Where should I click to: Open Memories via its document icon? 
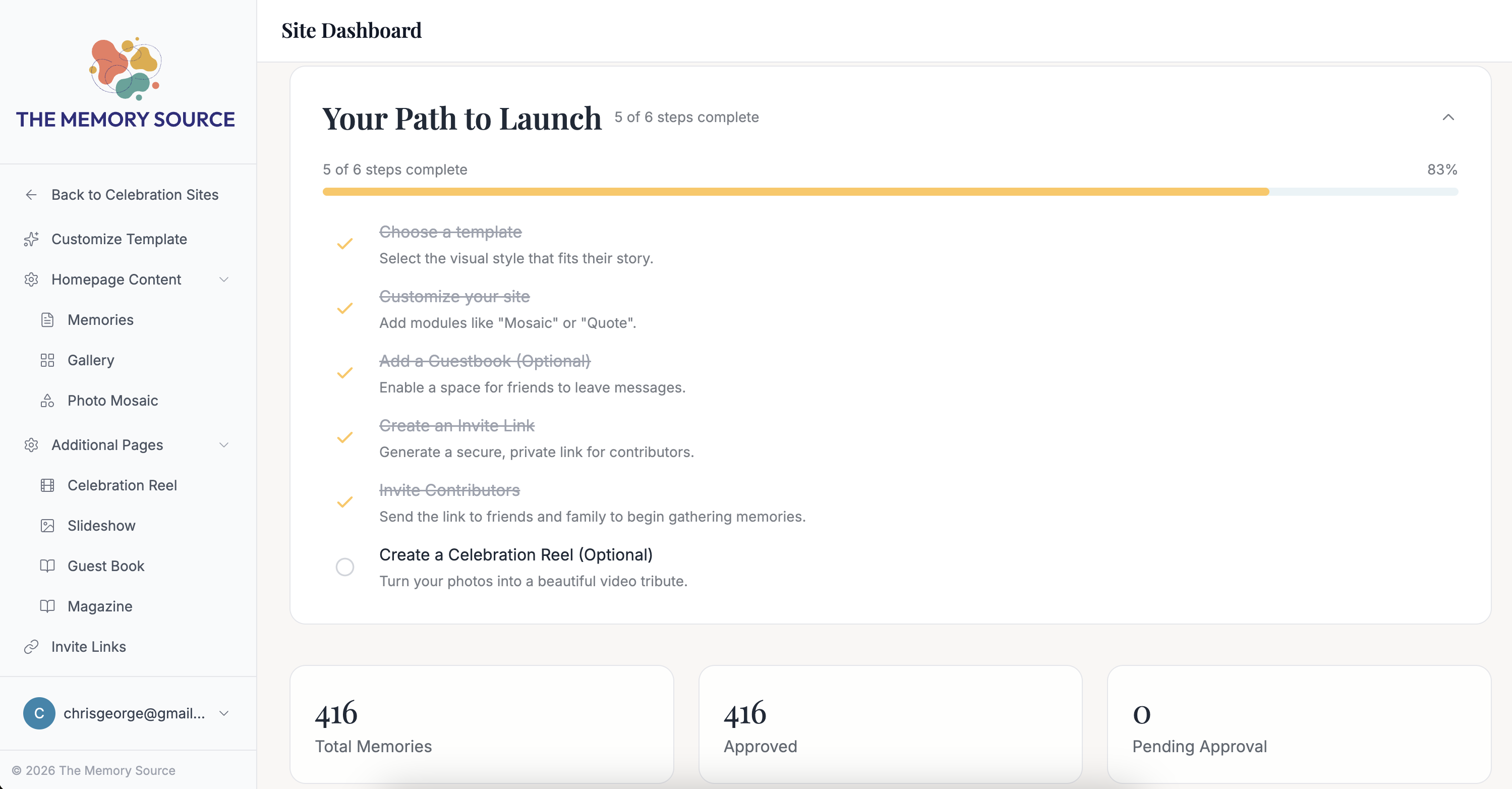[x=47, y=319]
